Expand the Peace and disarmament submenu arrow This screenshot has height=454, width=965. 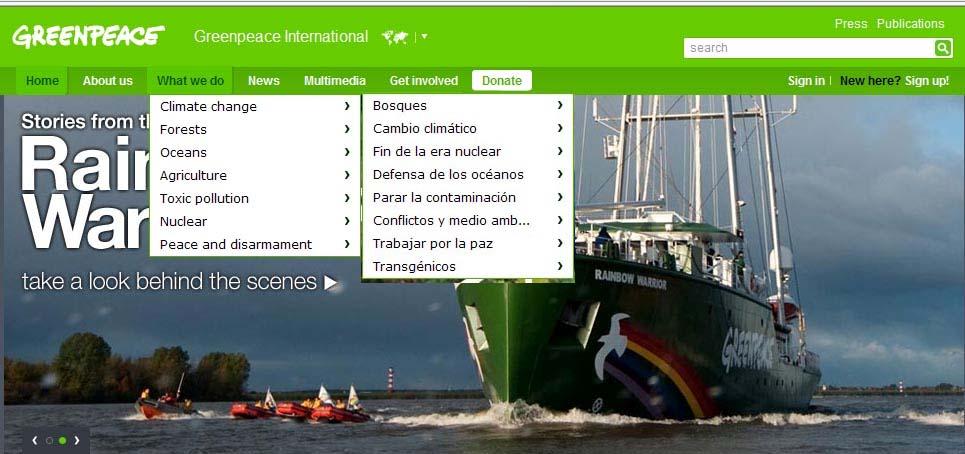click(347, 244)
